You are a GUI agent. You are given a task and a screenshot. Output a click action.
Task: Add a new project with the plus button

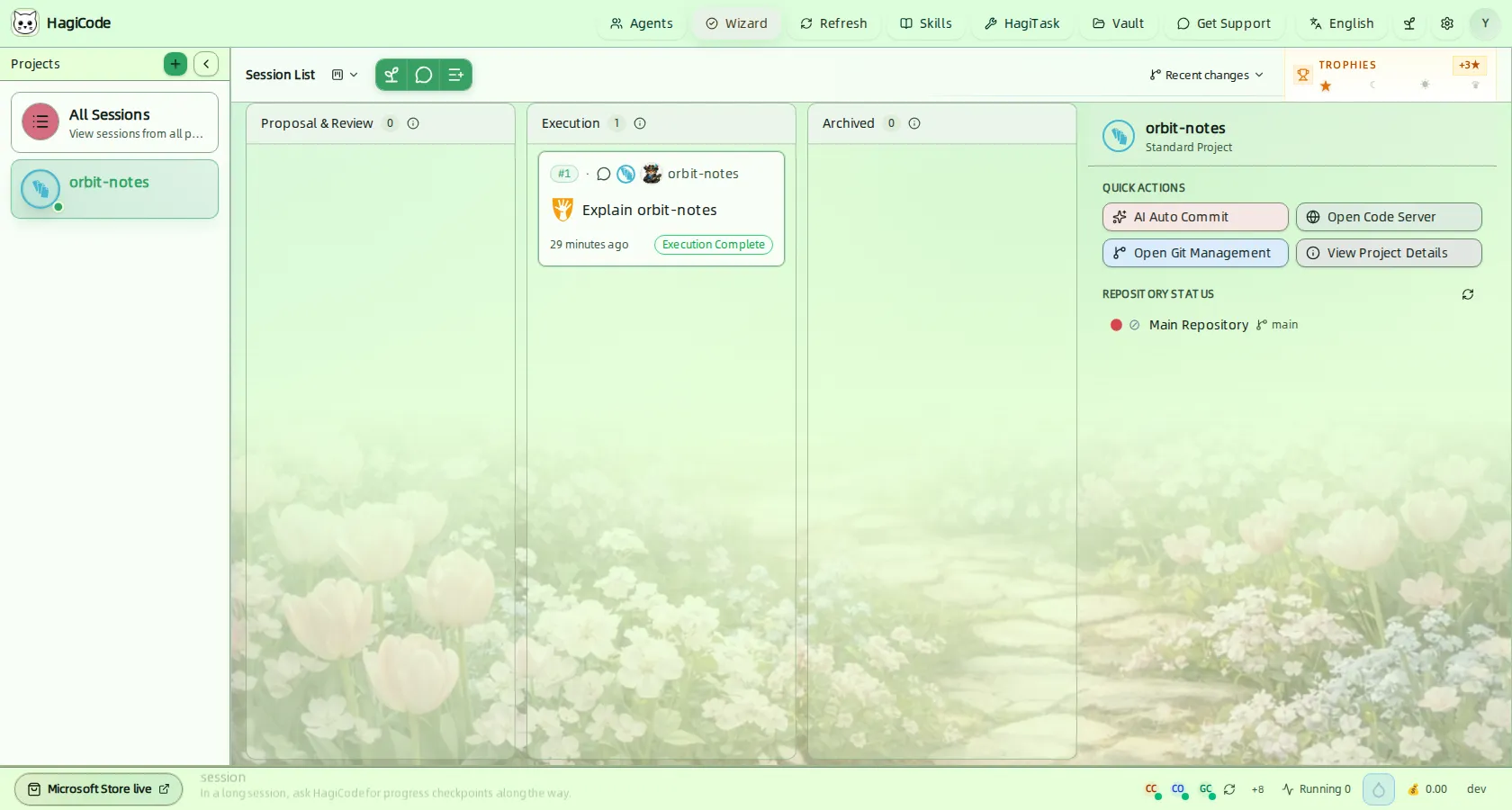click(175, 64)
